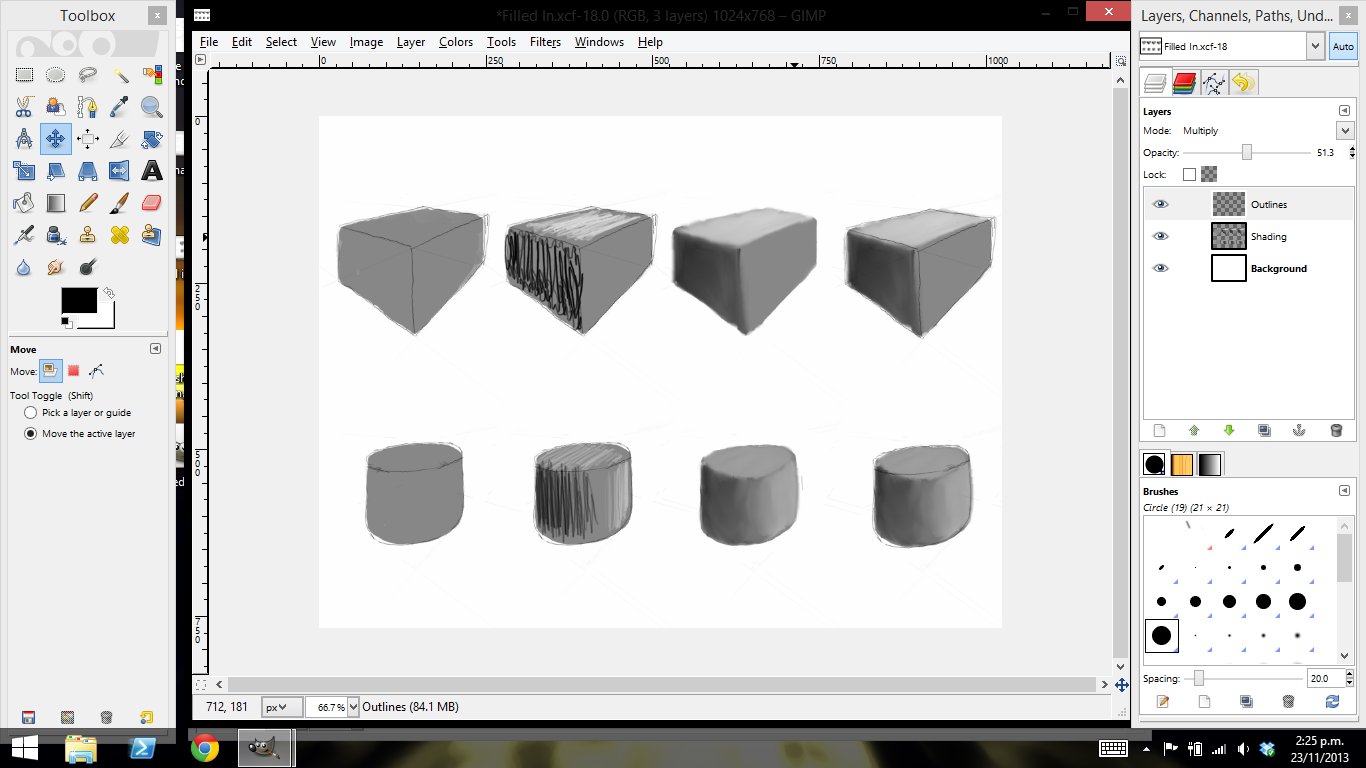Select the Flip tool

pyautogui.click(x=120, y=171)
